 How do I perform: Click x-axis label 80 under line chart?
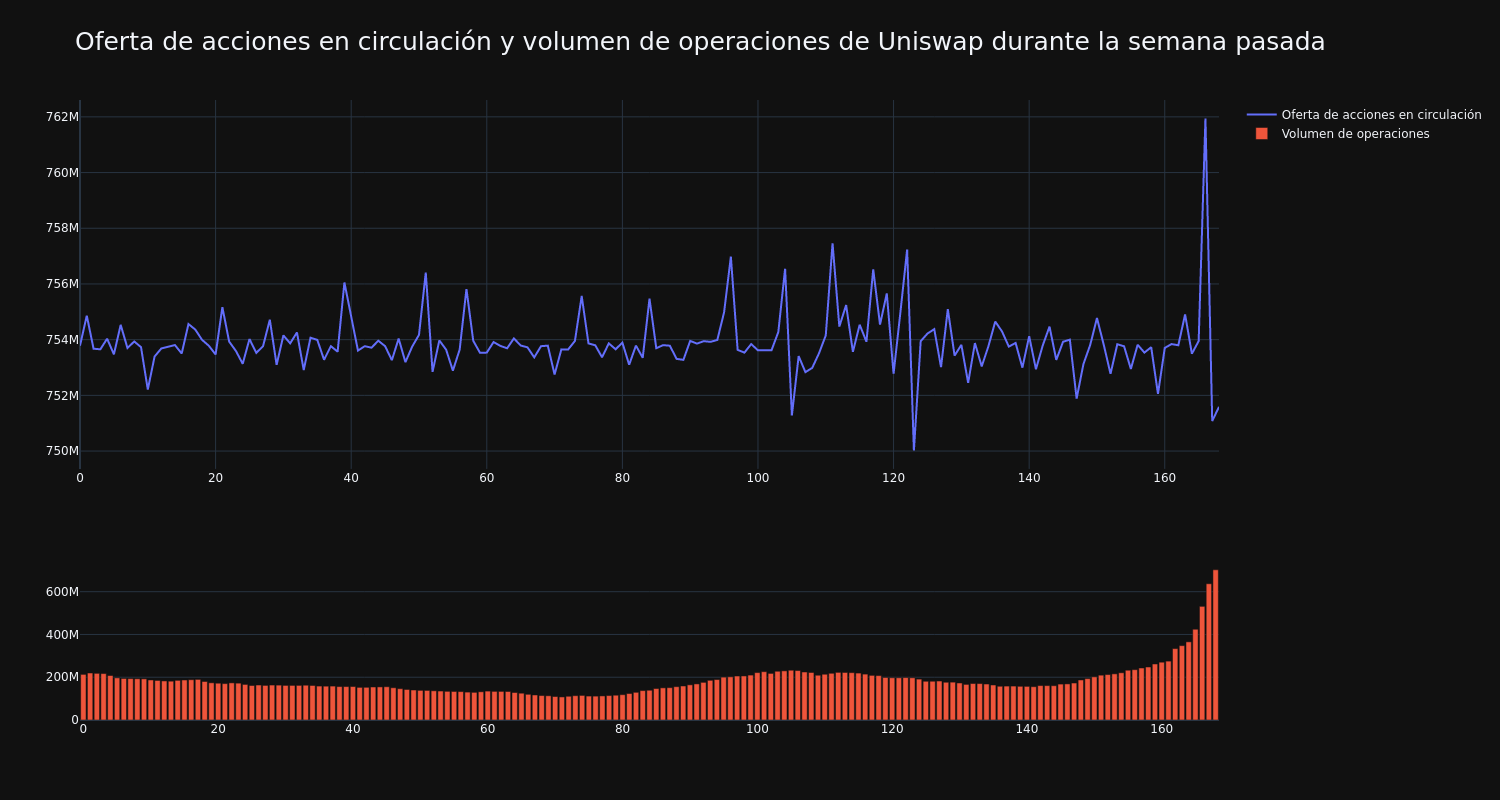click(622, 478)
